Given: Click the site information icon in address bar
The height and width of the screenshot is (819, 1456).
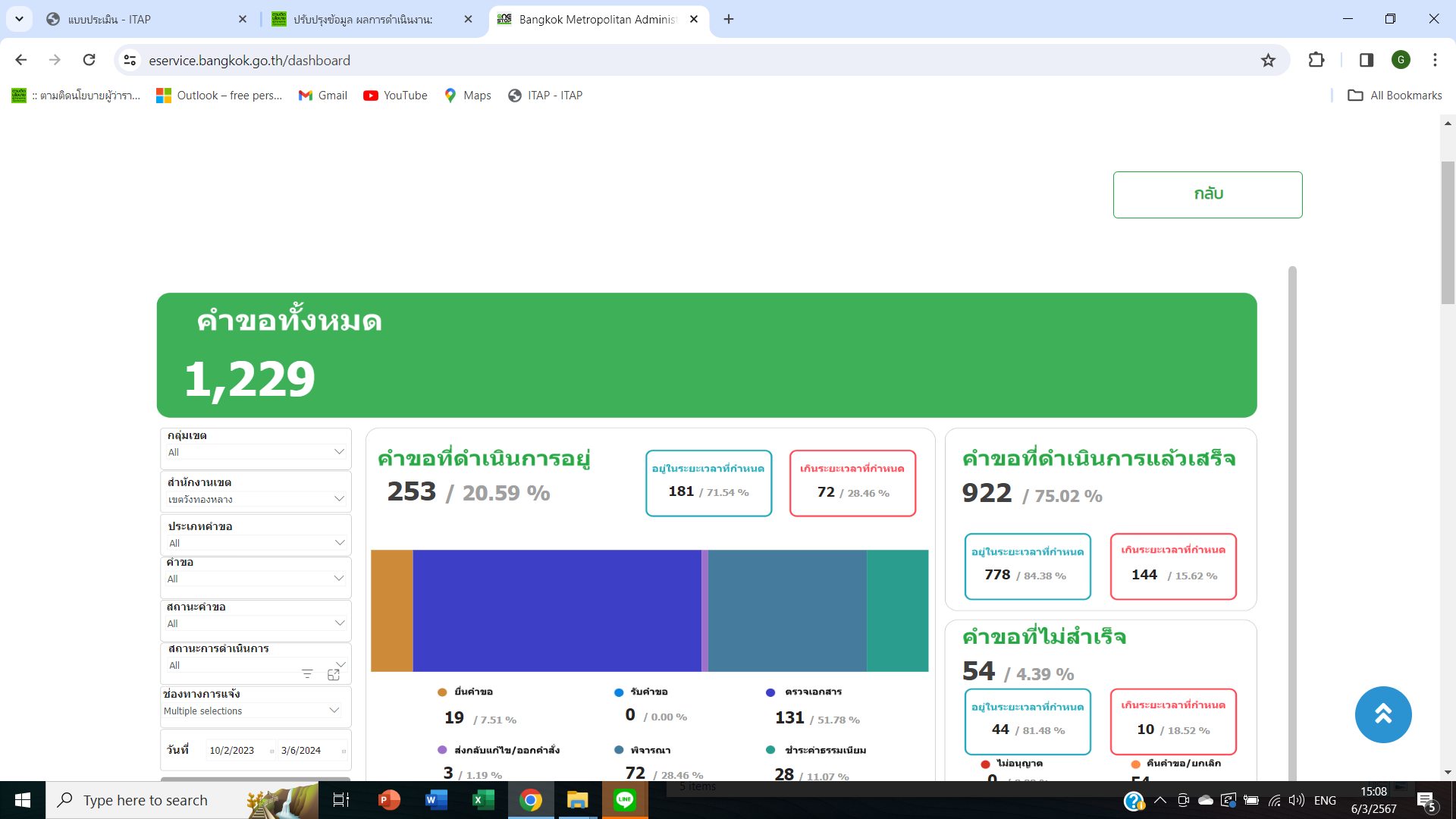Looking at the screenshot, I should coord(130,60).
